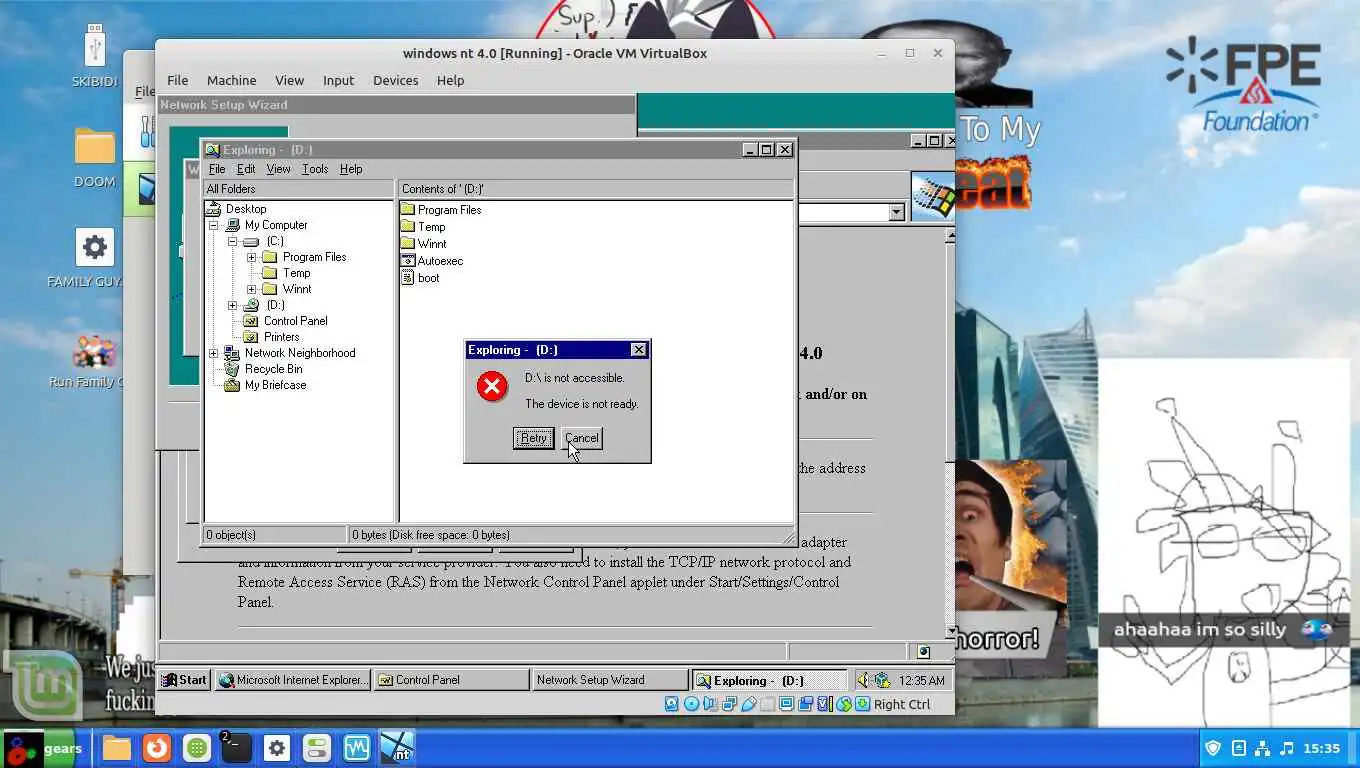Image resolution: width=1360 pixels, height=768 pixels.
Task: Click the scroll-down arrow of the browser page
Action: (949, 631)
